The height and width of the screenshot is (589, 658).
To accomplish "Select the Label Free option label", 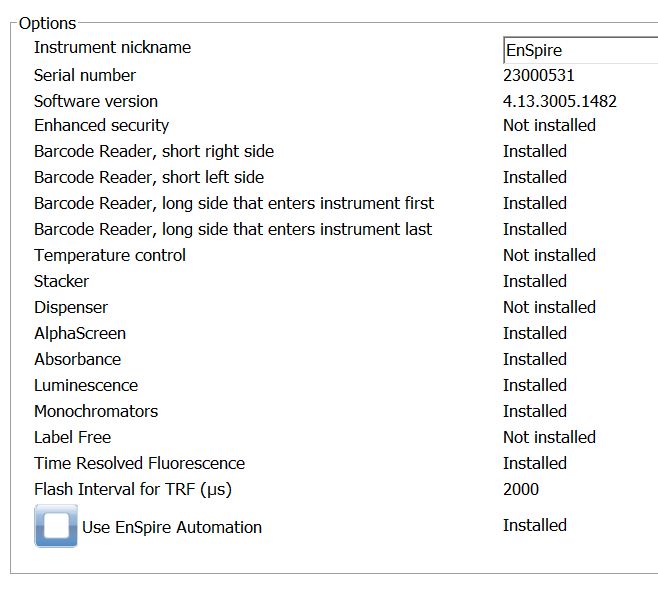I will [x=72, y=437].
